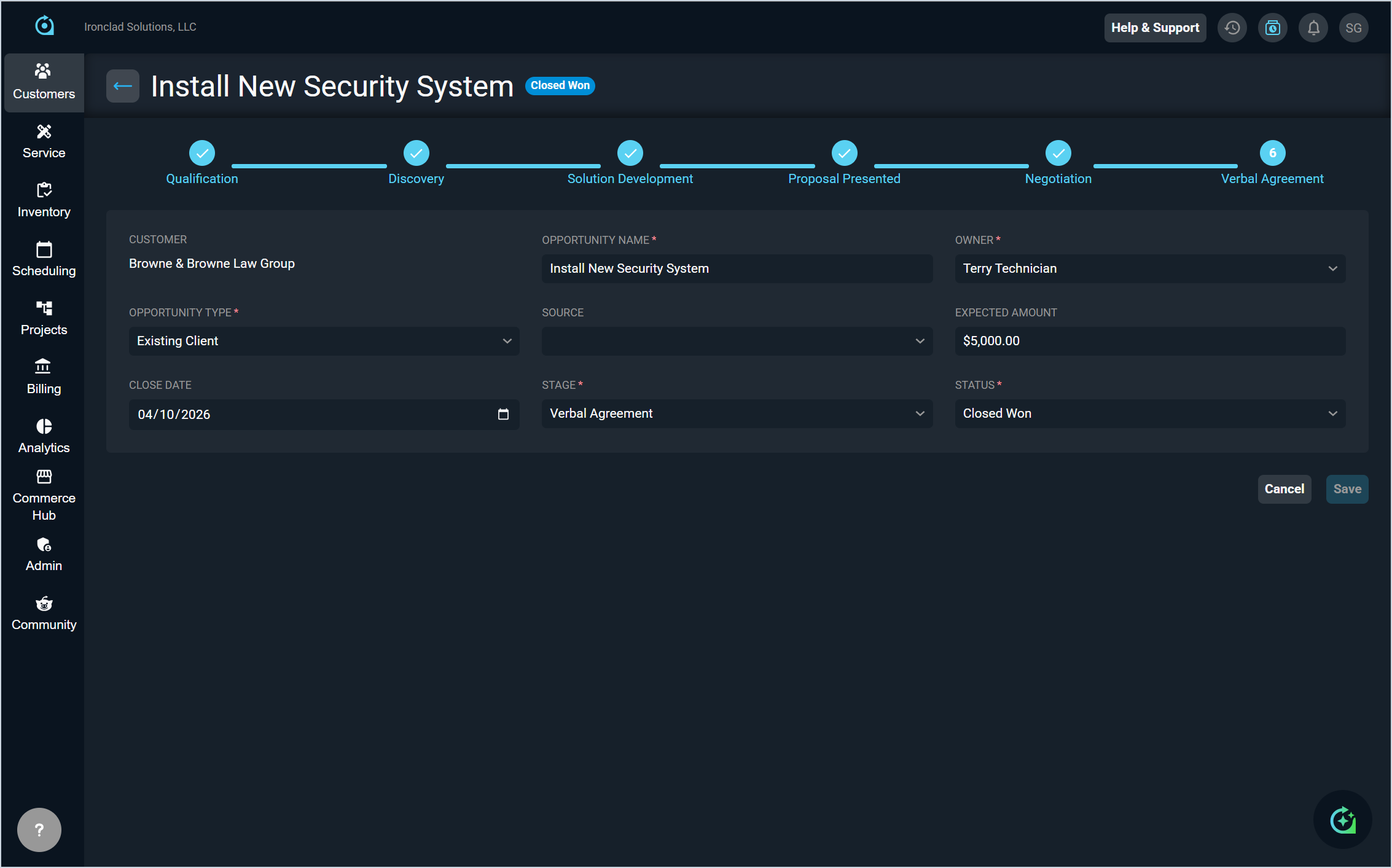Open the notifications bell
This screenshot has width=1392, height=868.
tap(1313, 28)
